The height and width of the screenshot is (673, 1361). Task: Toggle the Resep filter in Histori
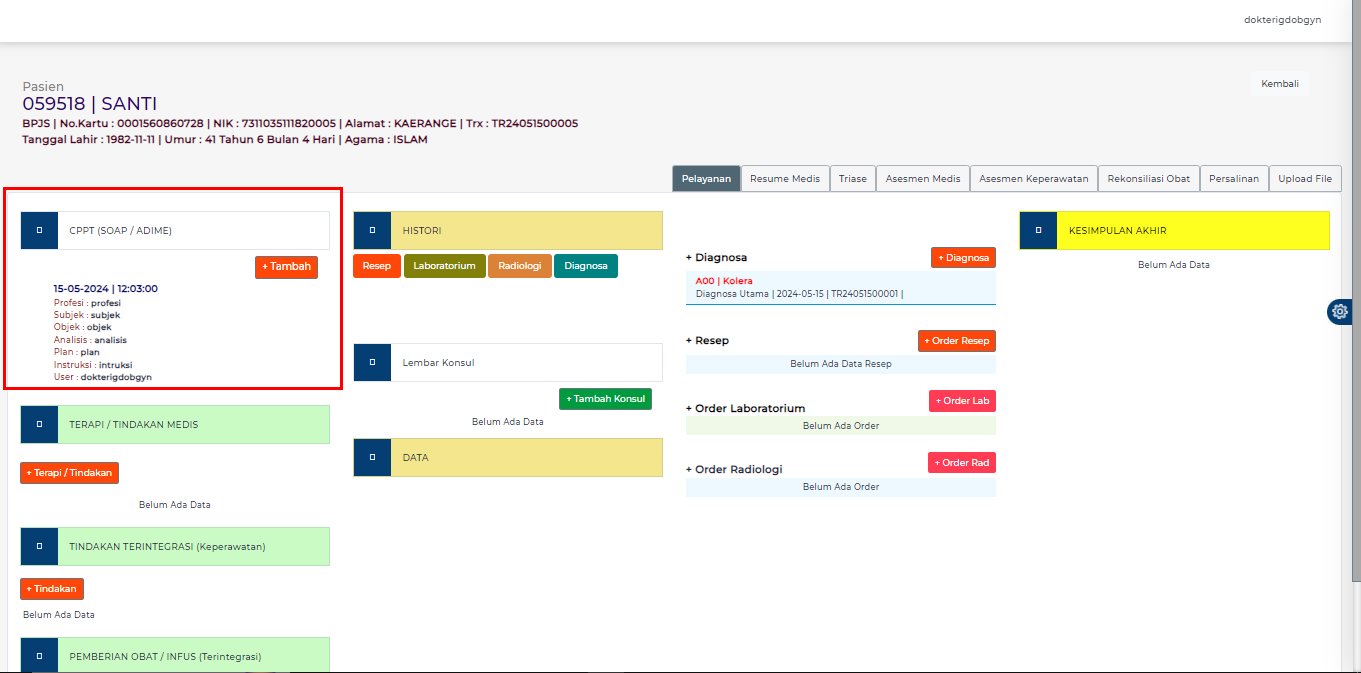376,265
